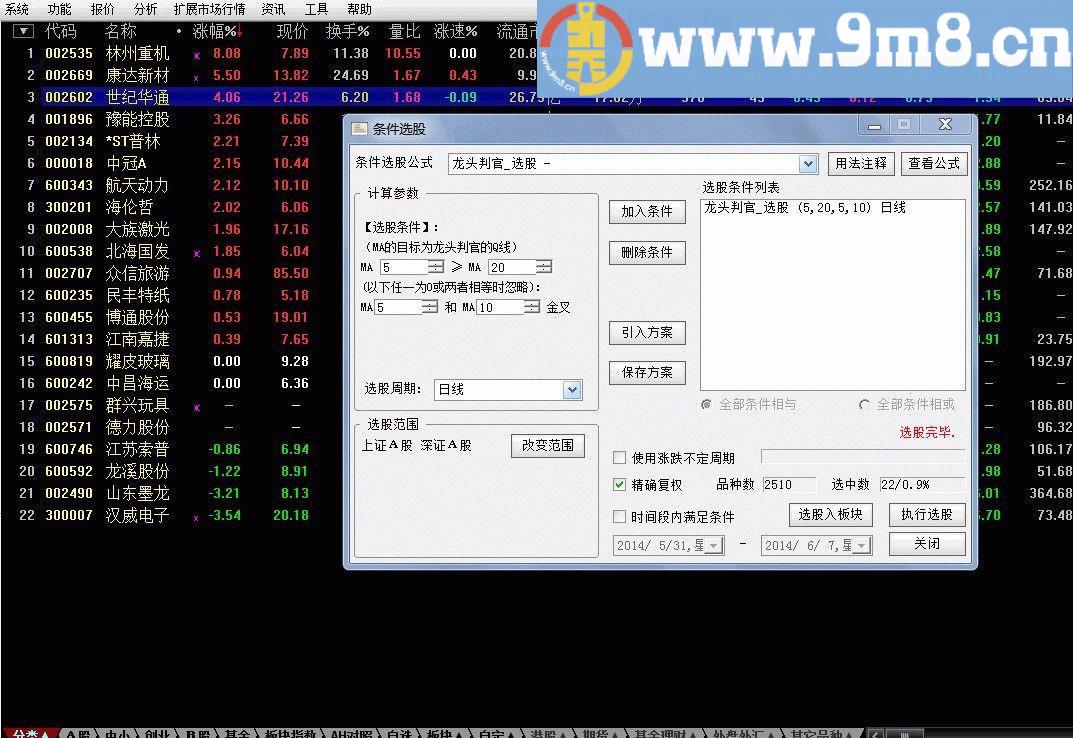Click the marker beside 林州重机
Image resolution: width=1073 pixels, height=738 pixels.
pyautogui.click(x=196, y=55)
